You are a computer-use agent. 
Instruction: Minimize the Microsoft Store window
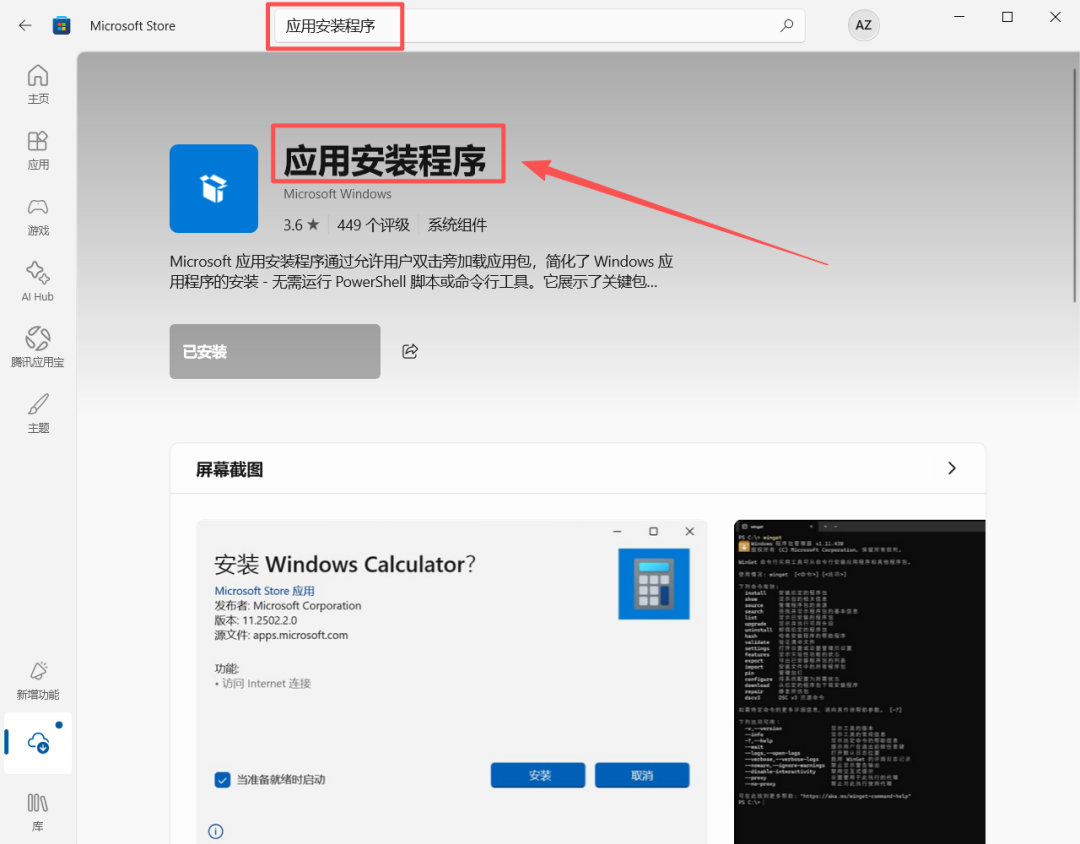click(x=959, y=17)
